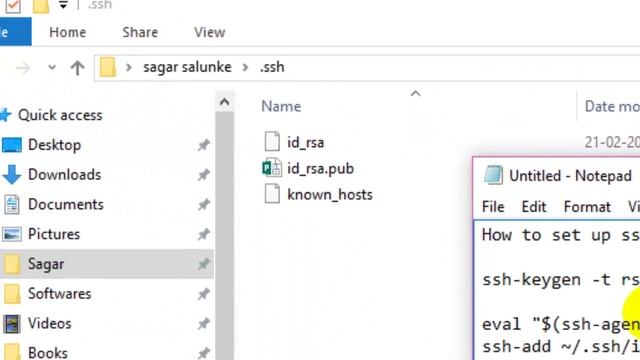This screenshot has height=360, width=640.
Task: Select the known_hosts file
Action: 330,195
